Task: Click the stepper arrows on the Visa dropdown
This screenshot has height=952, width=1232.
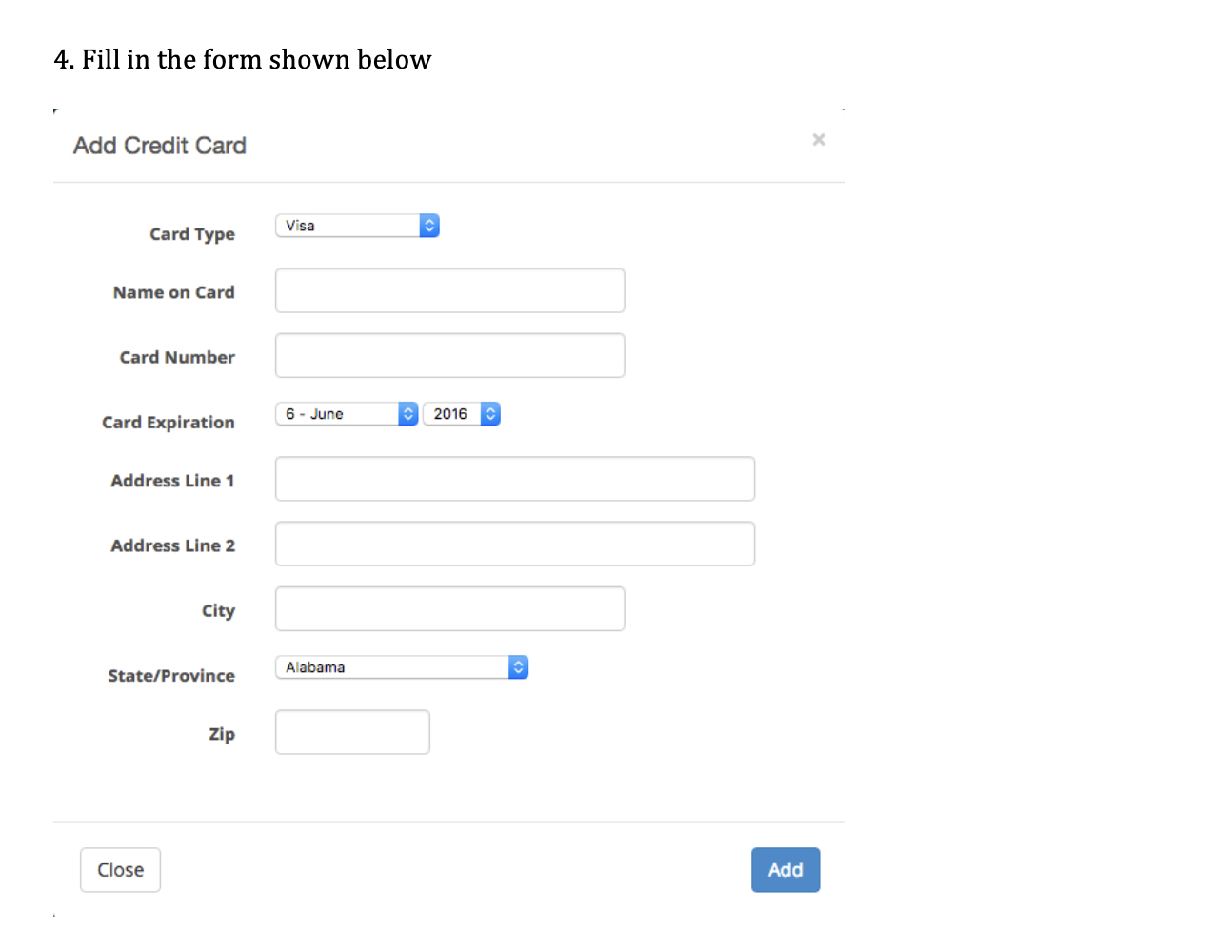Action: (x=429, y=226)
